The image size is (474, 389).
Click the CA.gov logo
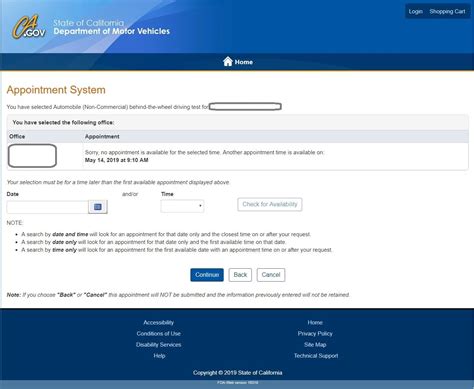29,27
